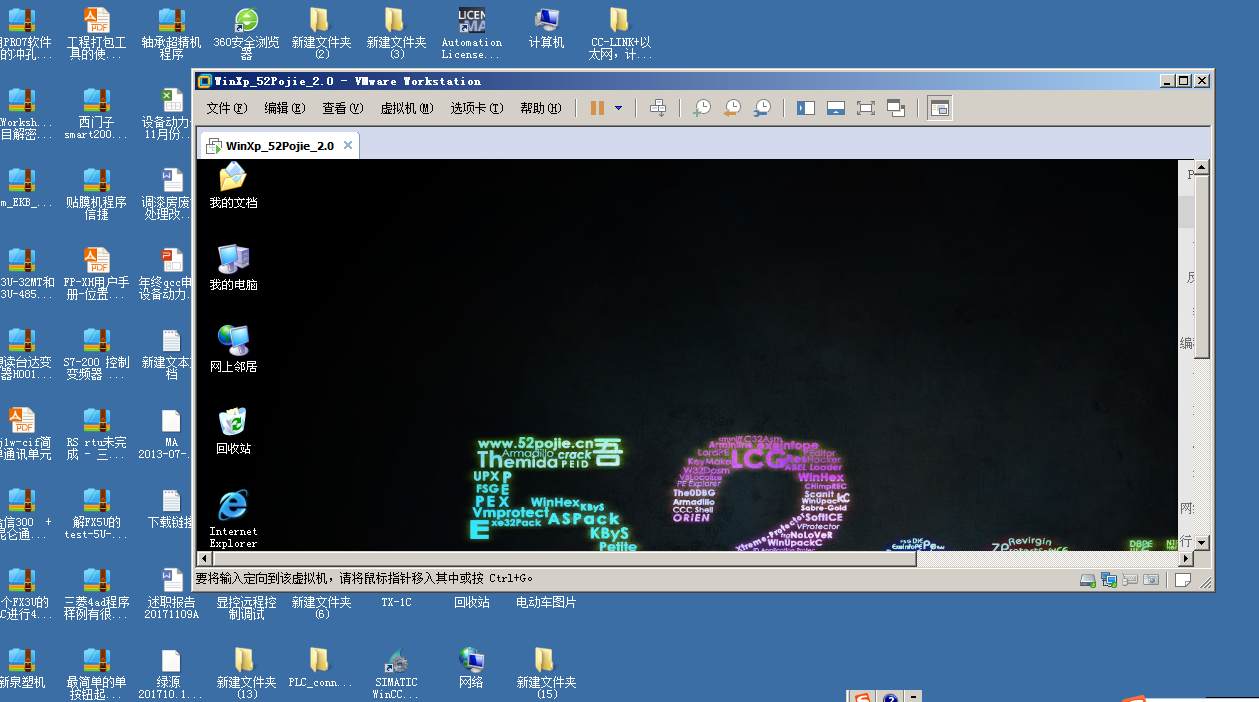Send Ctrl+Alt+Del to the virtual machine
The width and height of the screenshot is (1259, 702).
[x=658, y=108]
